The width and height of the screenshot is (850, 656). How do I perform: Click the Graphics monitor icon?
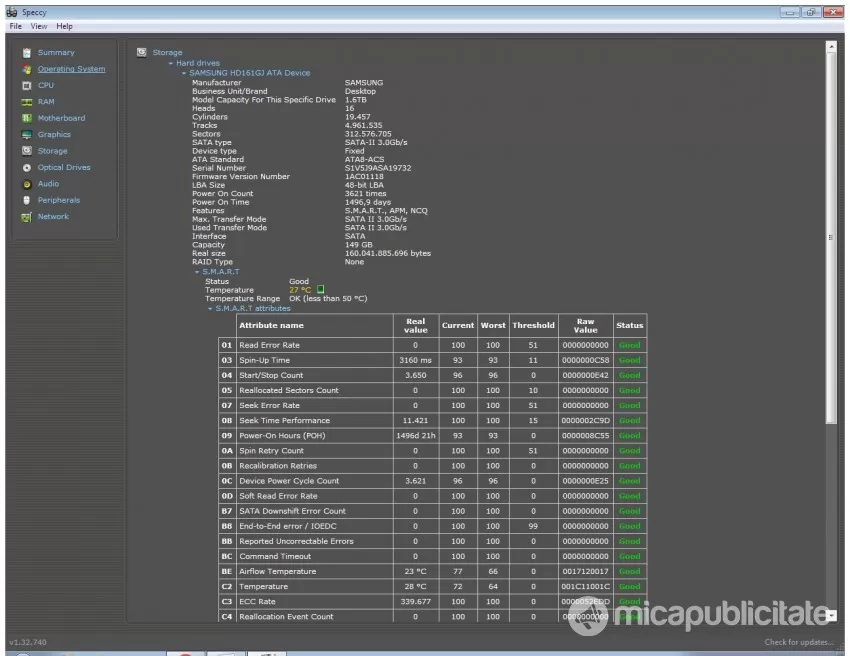coord(27,134)
